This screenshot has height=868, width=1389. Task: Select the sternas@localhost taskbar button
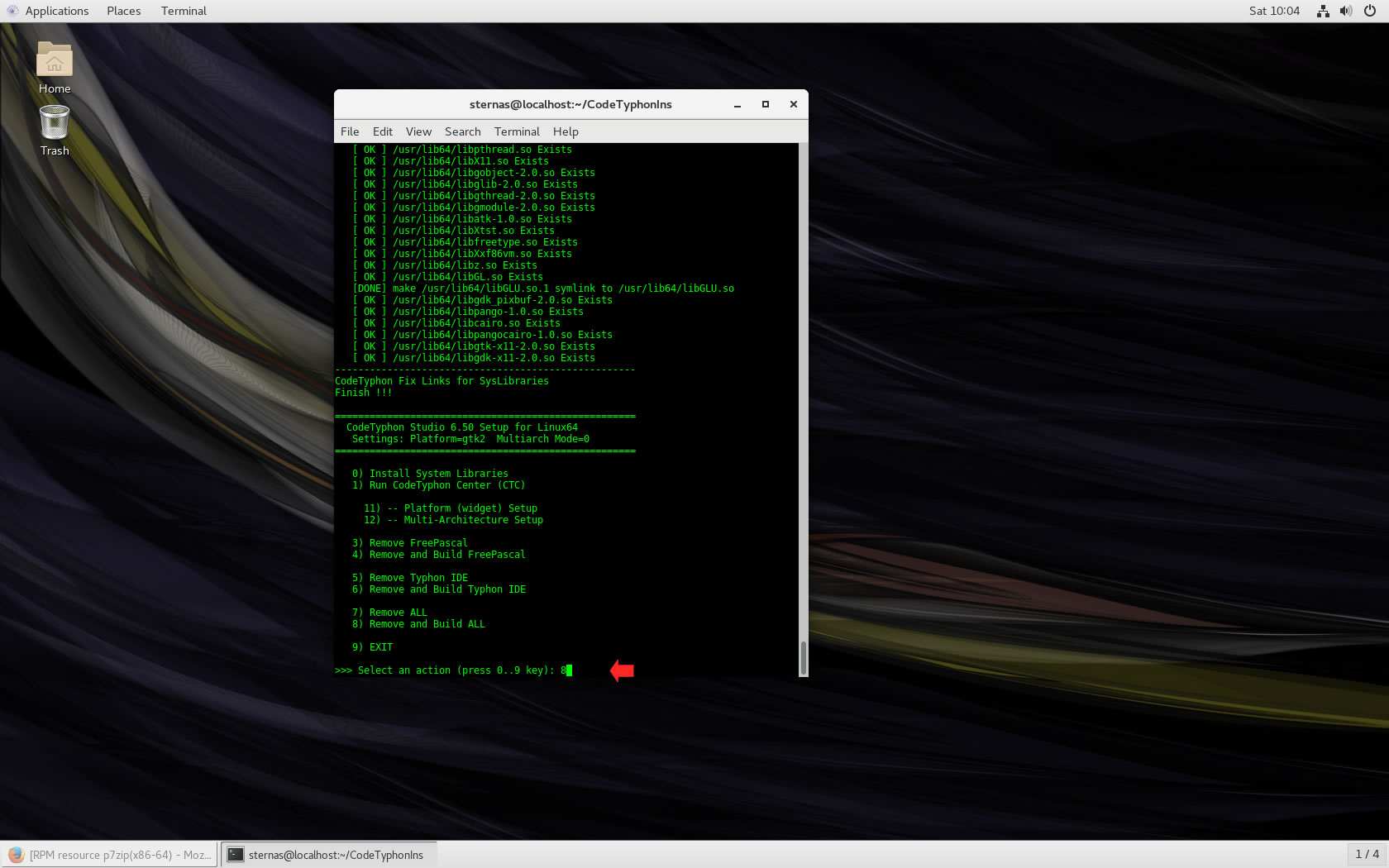(x=329, y=855)
